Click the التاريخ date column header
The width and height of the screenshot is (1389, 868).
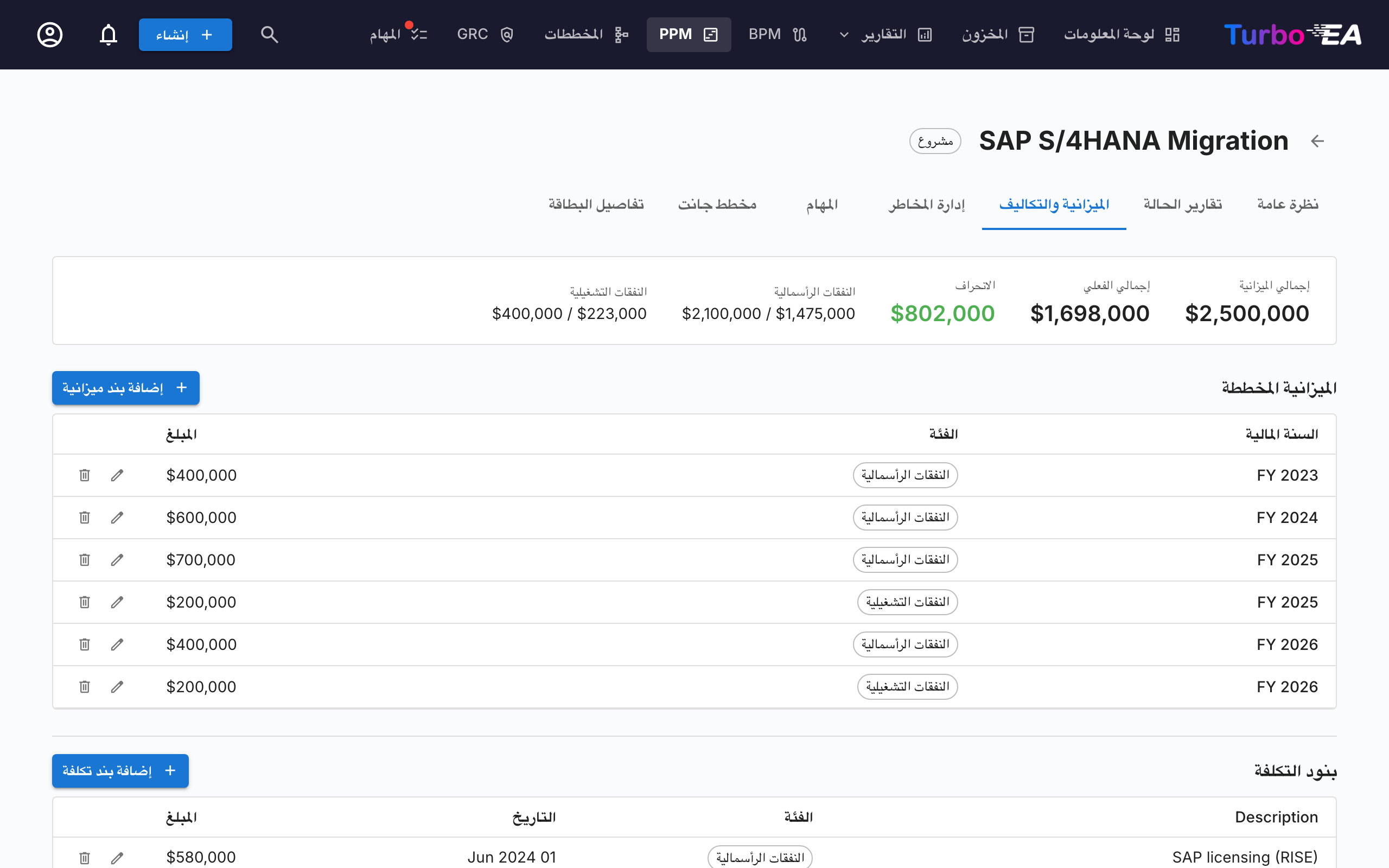(534, 818)
